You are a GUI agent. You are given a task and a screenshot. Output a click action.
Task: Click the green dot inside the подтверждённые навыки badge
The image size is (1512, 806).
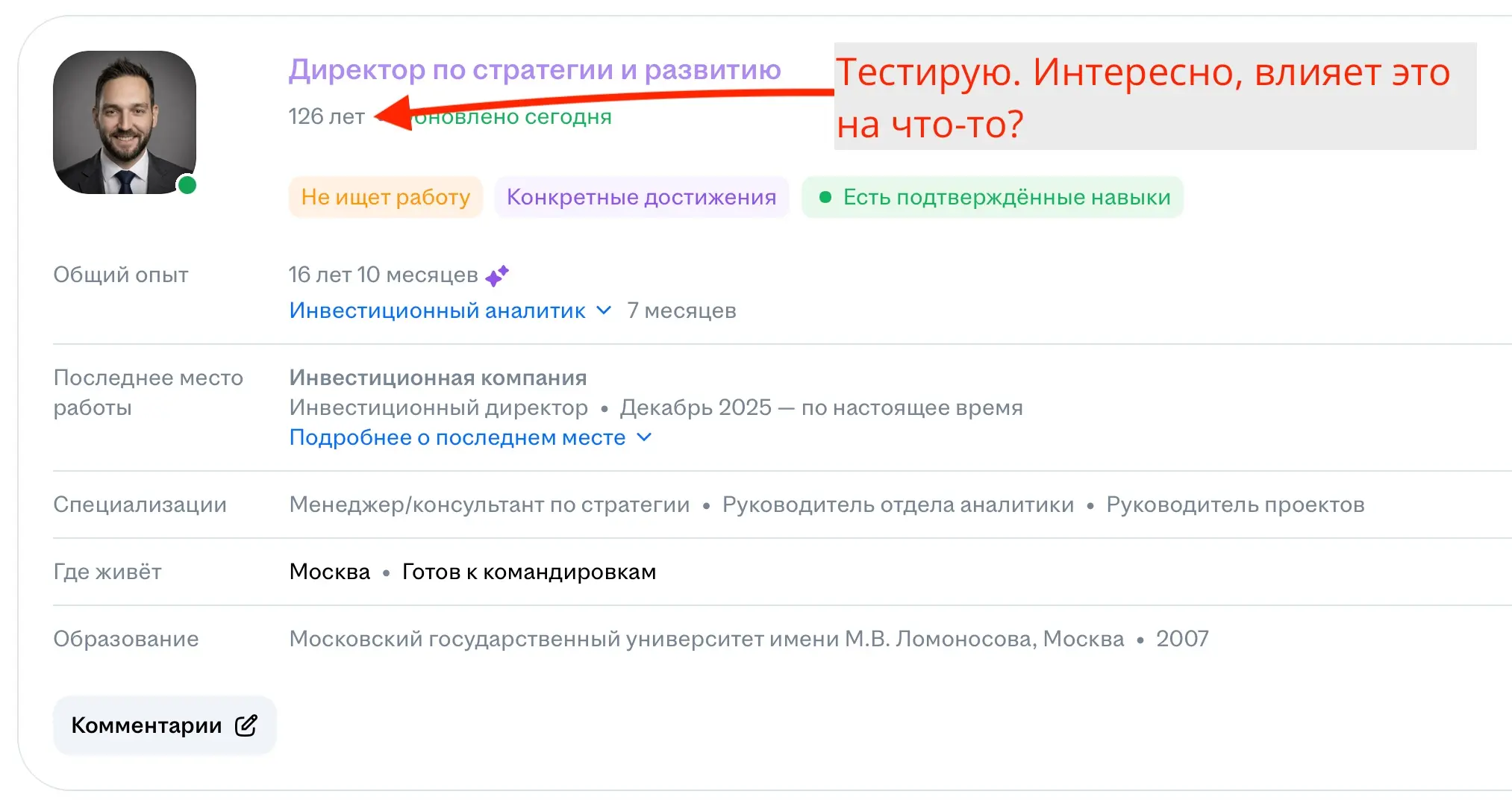pos(825,197)
